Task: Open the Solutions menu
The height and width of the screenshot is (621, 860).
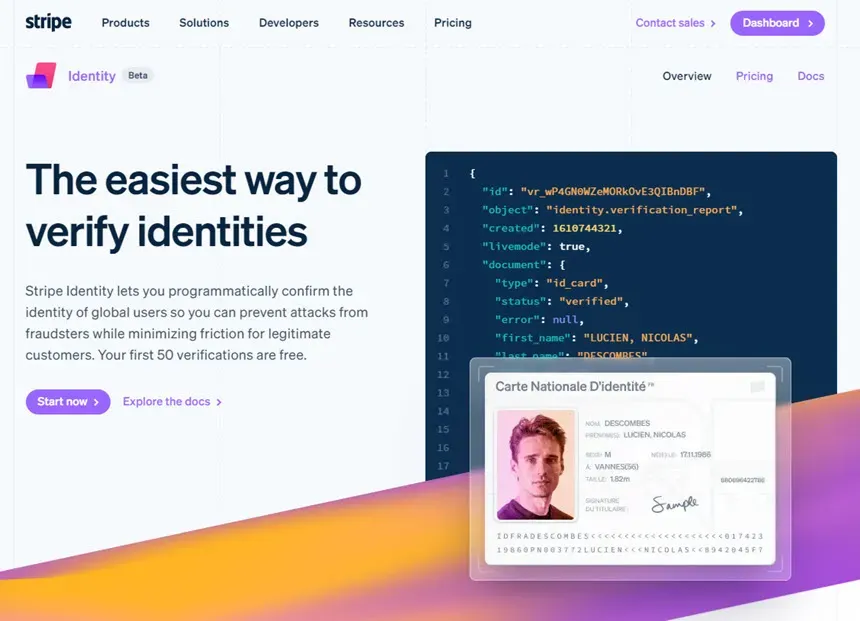Action: click(x=204, y=23)
